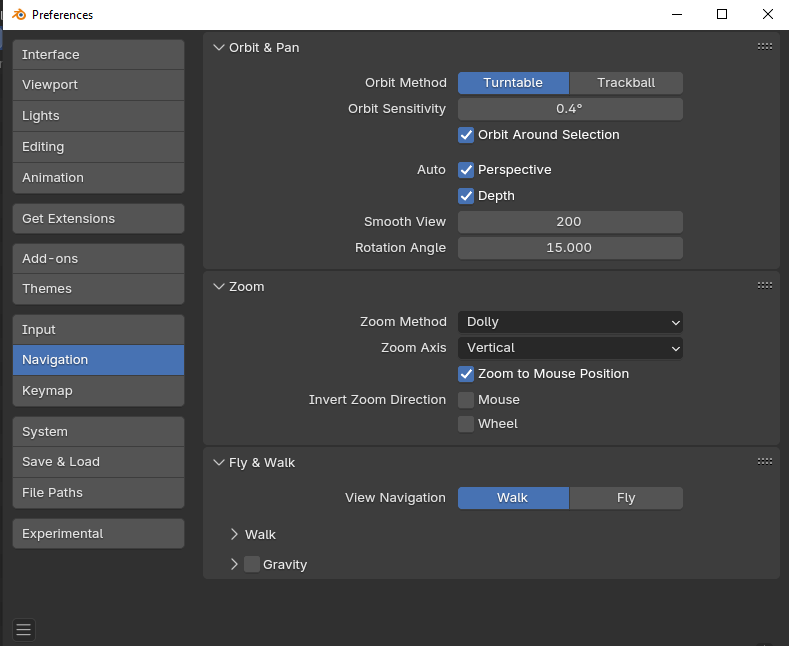Open the Input preferences tab
789x646 pixels.
coord(99,330)
